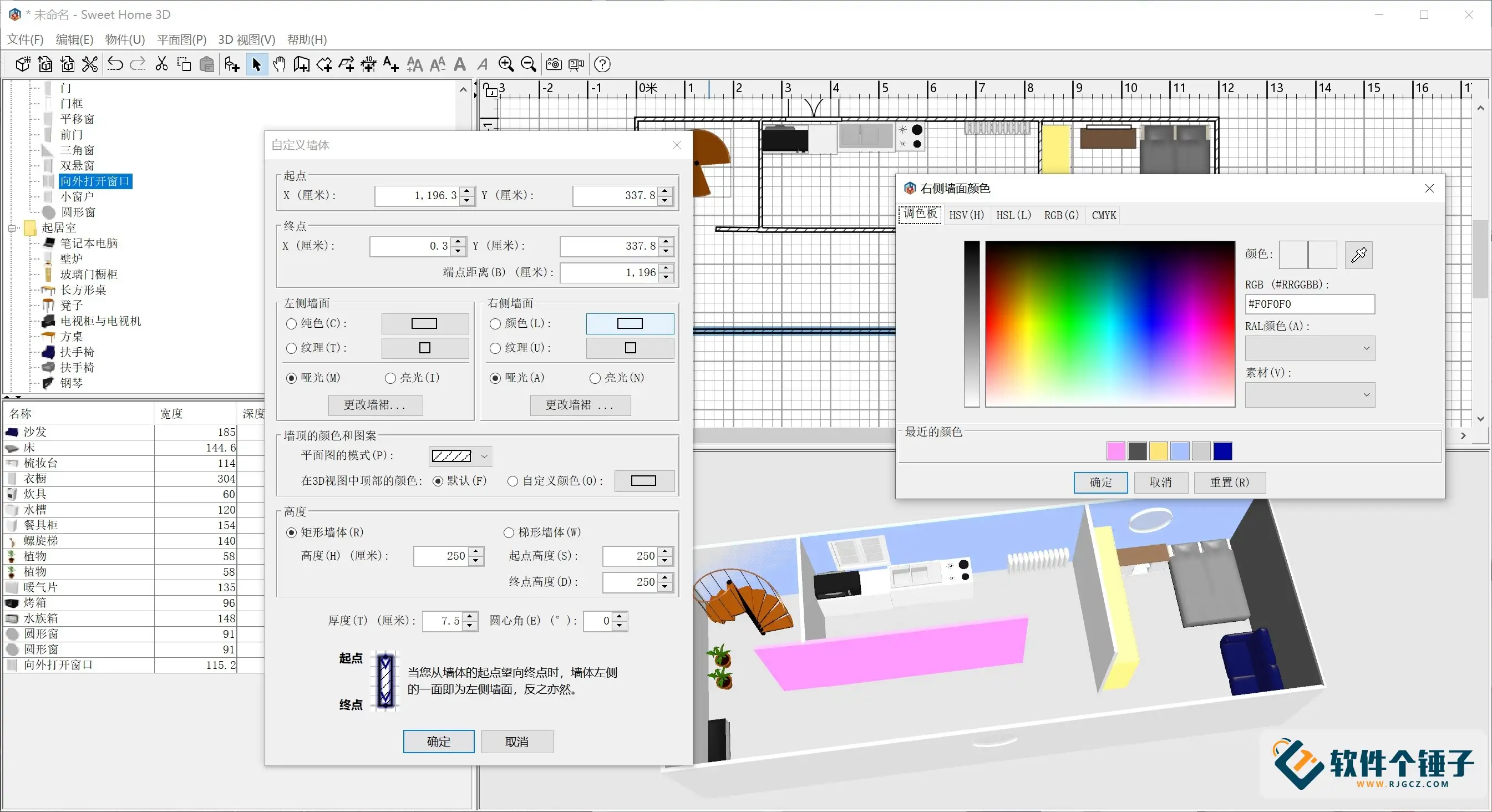Cancel the 自定义墙体 dialog with 取消
The image size is (1492, 812).
516,742
